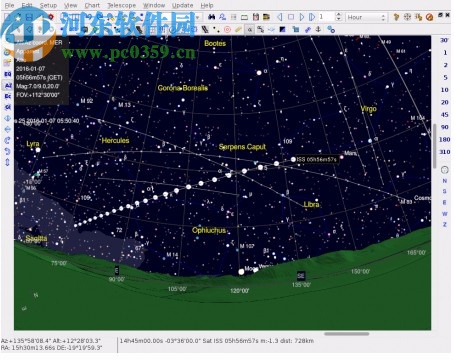Click the time step value field
Image resolution: width=454 pixels, height=360 pixels.
(x=326, y=17)
